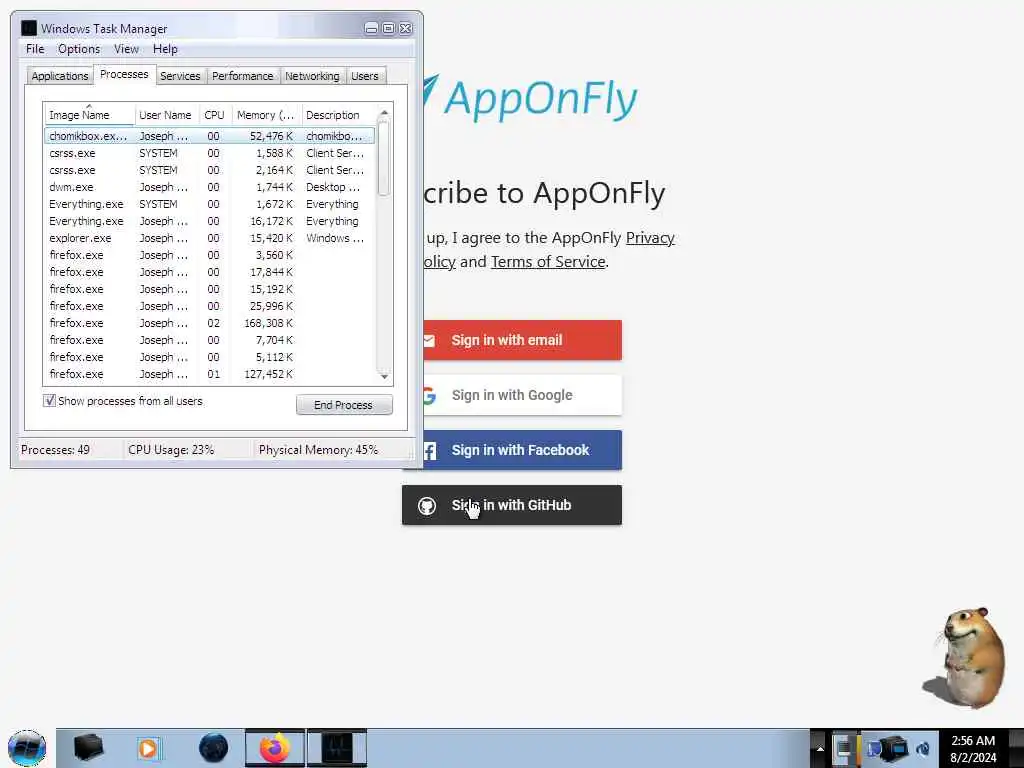Click the GitHub logo on sign-in button
1024x768 pixels.
(x=427, y=505)
